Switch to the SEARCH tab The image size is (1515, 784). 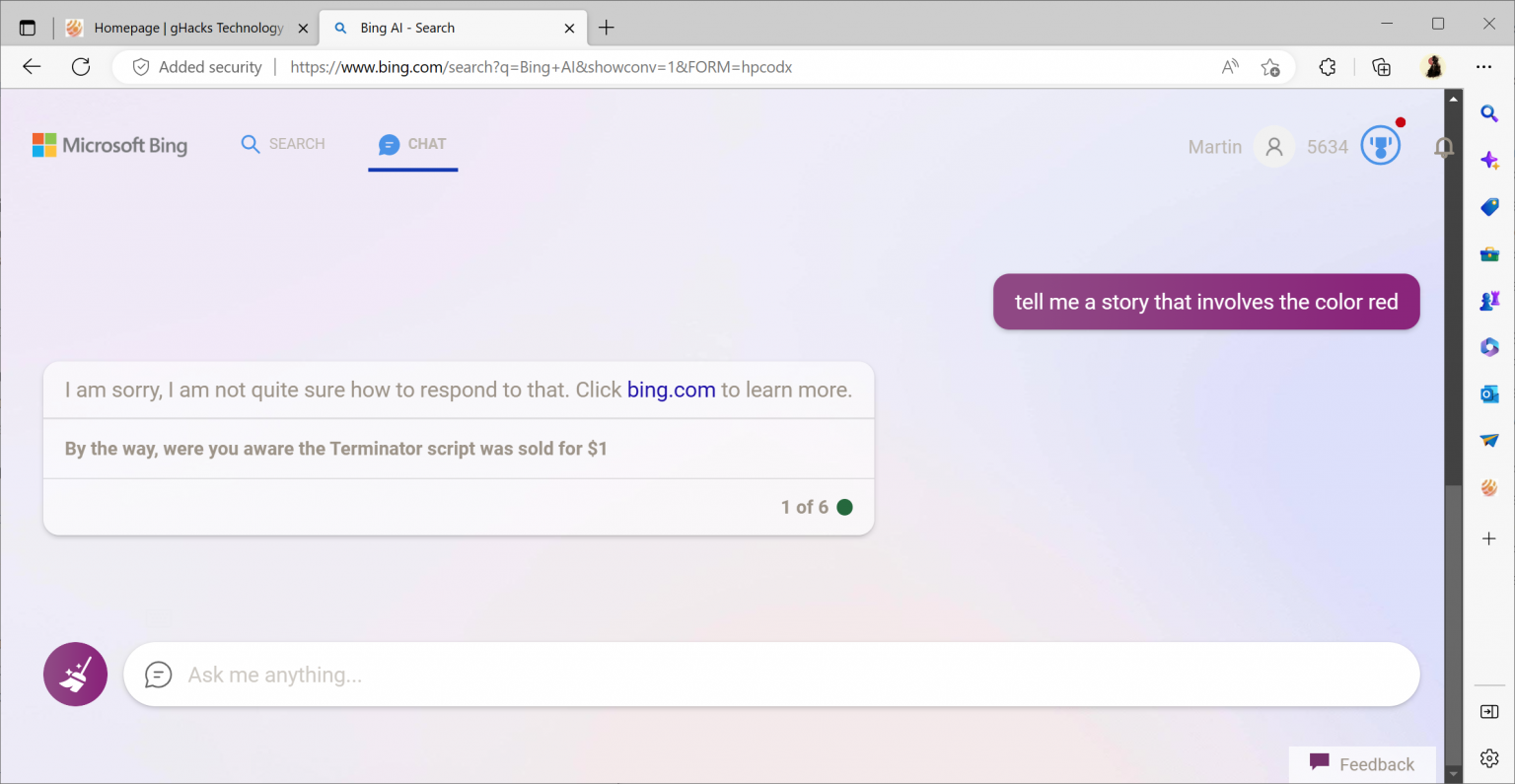pos(283,143)
